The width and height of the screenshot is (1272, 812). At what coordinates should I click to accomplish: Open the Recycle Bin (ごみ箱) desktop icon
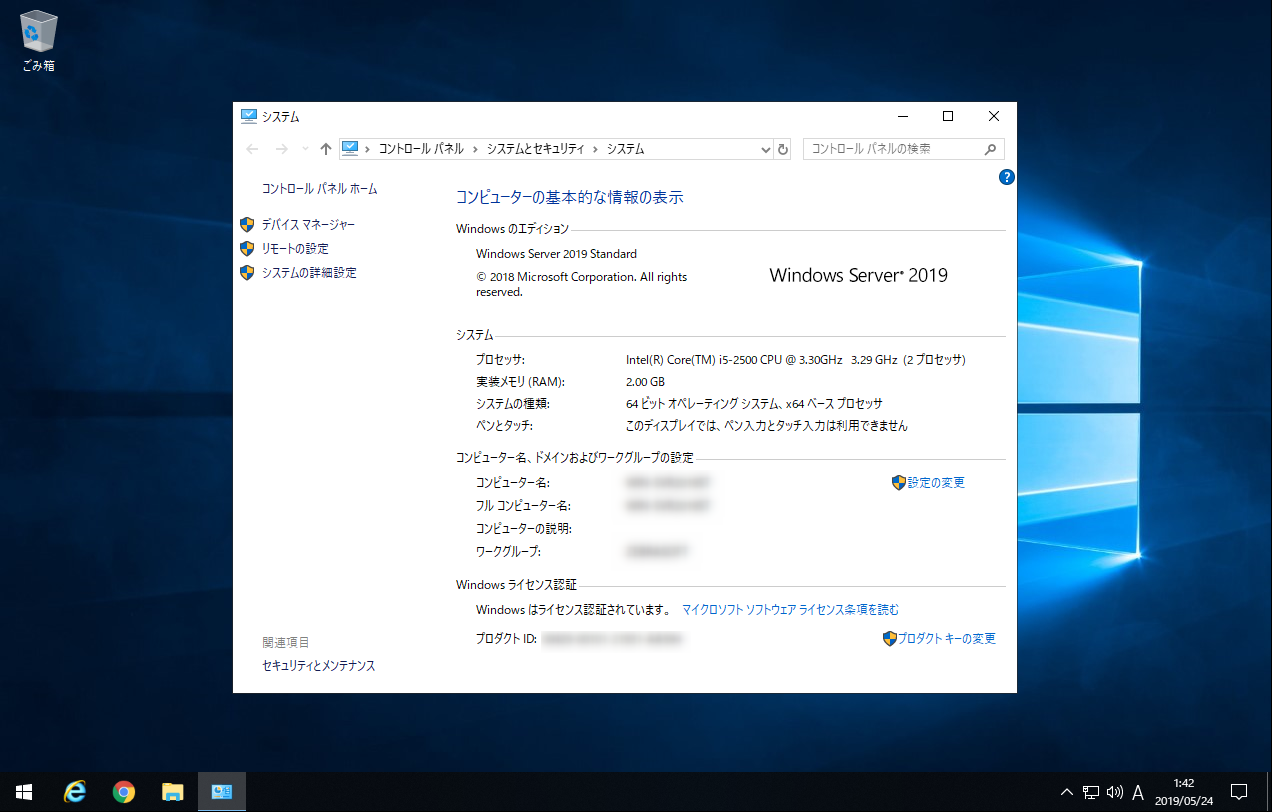click(38, 40)
